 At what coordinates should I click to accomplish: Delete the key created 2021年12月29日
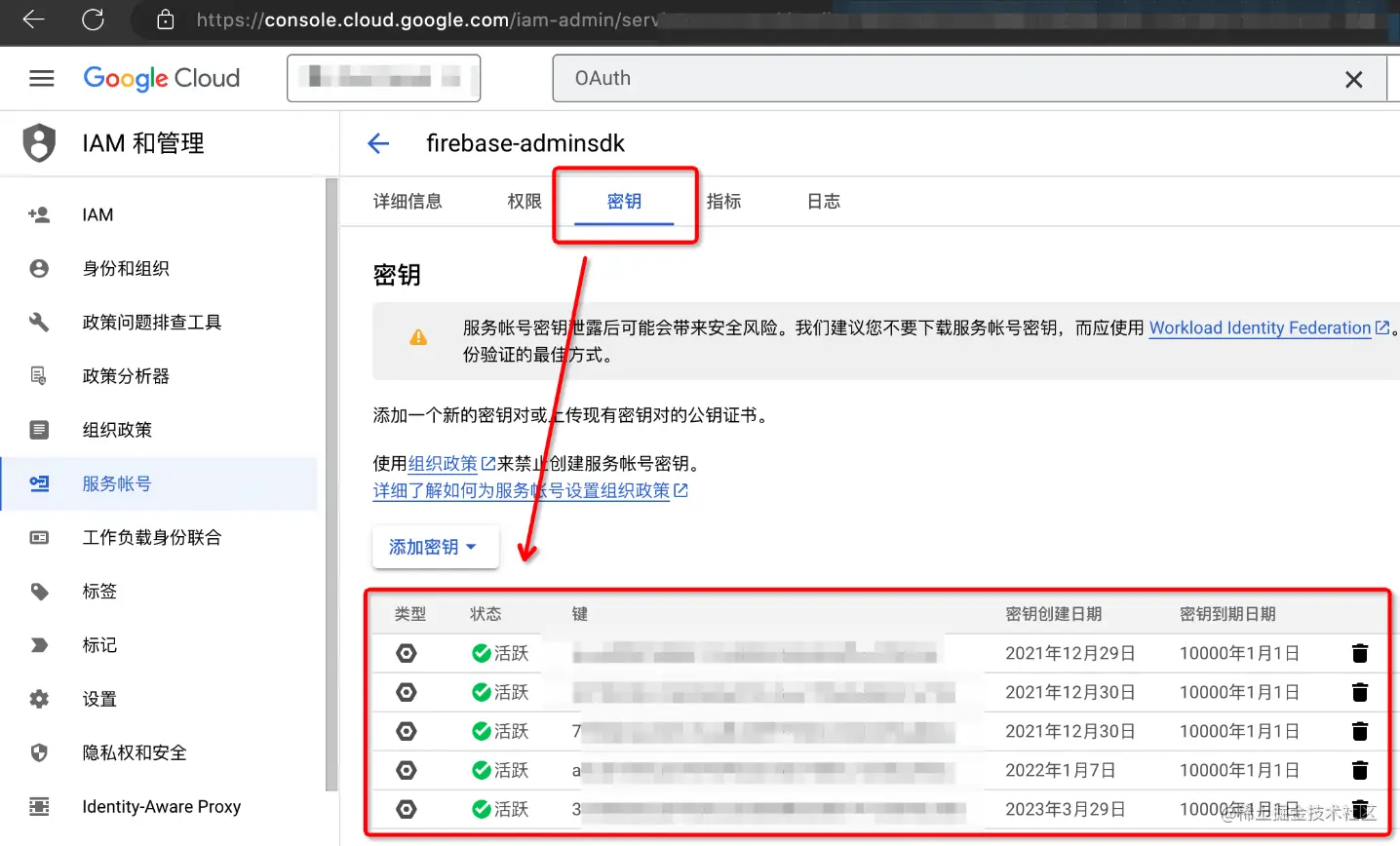(1360, 653)
